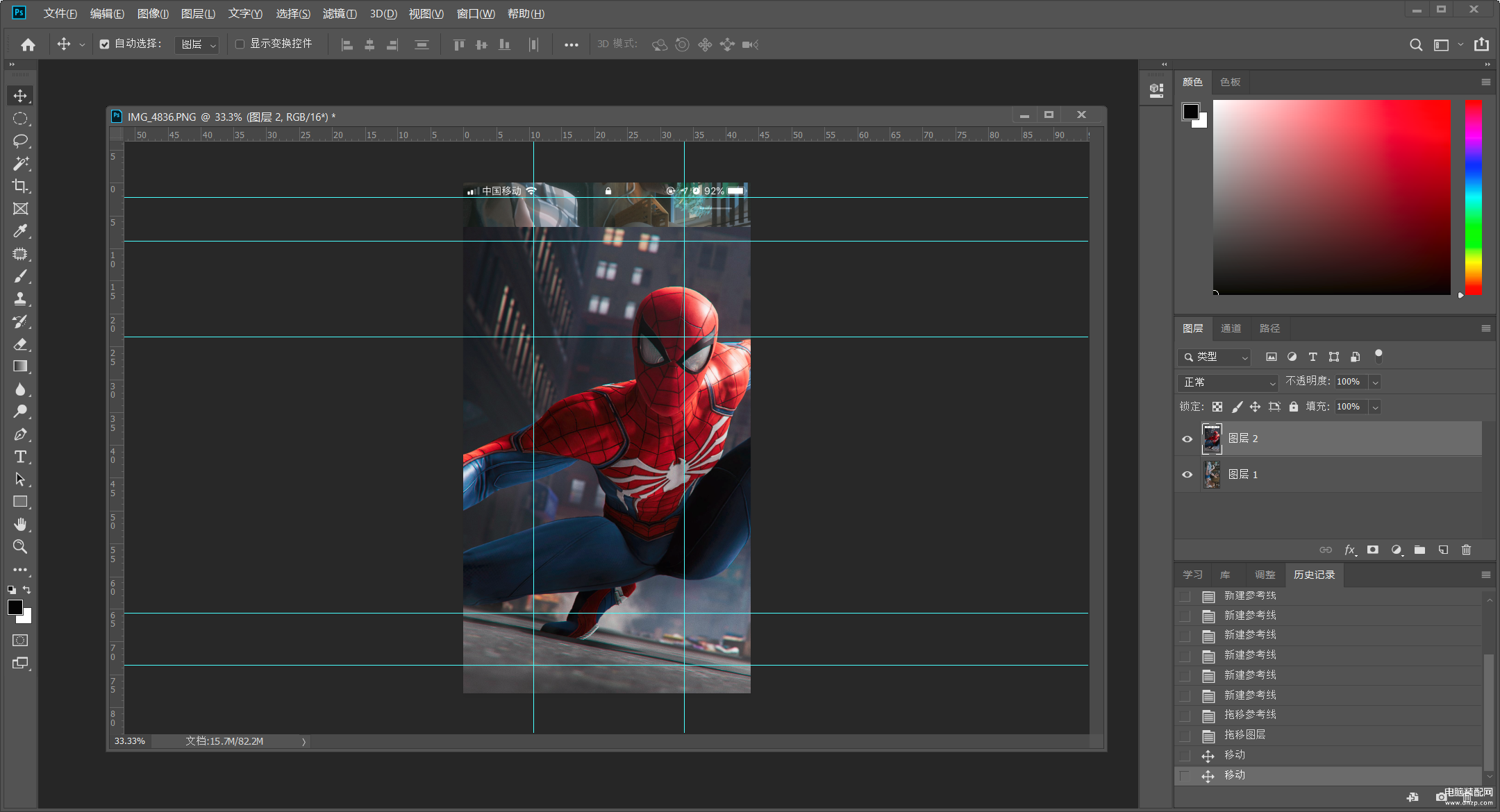Click the Home icon in options bar

(28, 44)
